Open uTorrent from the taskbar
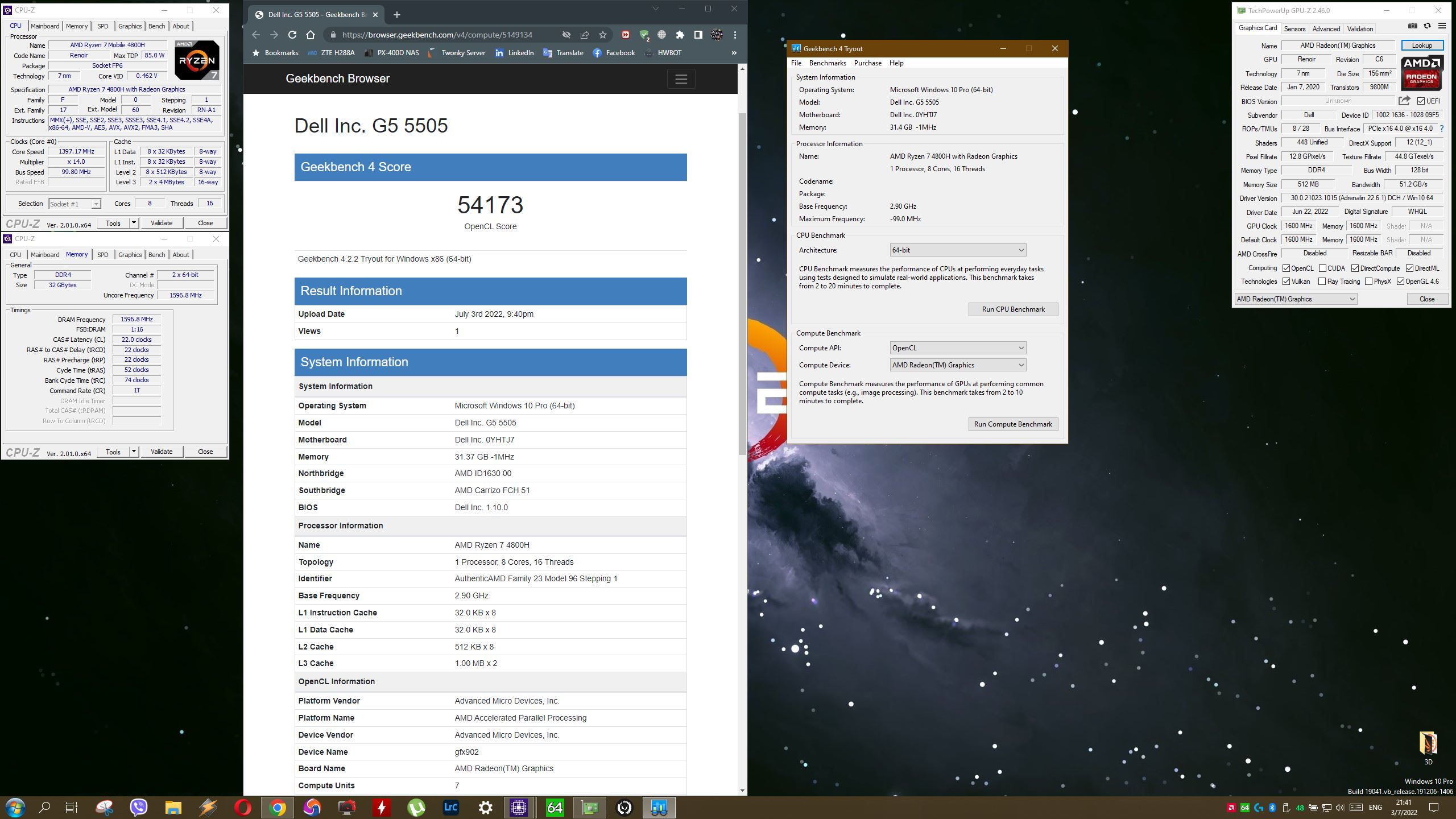1456x819 pixels. 416,808
